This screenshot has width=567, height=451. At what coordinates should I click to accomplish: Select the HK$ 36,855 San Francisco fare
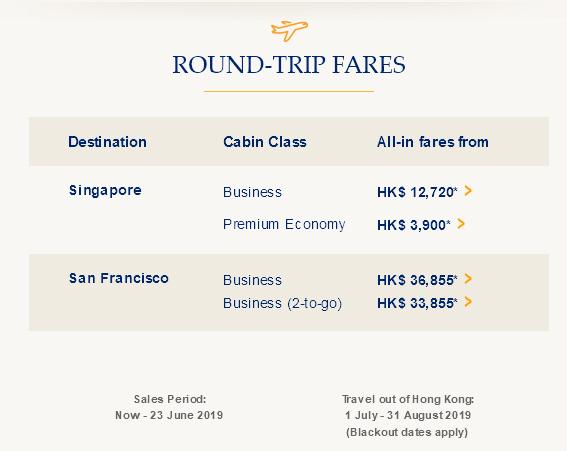[x=417, y=280]
